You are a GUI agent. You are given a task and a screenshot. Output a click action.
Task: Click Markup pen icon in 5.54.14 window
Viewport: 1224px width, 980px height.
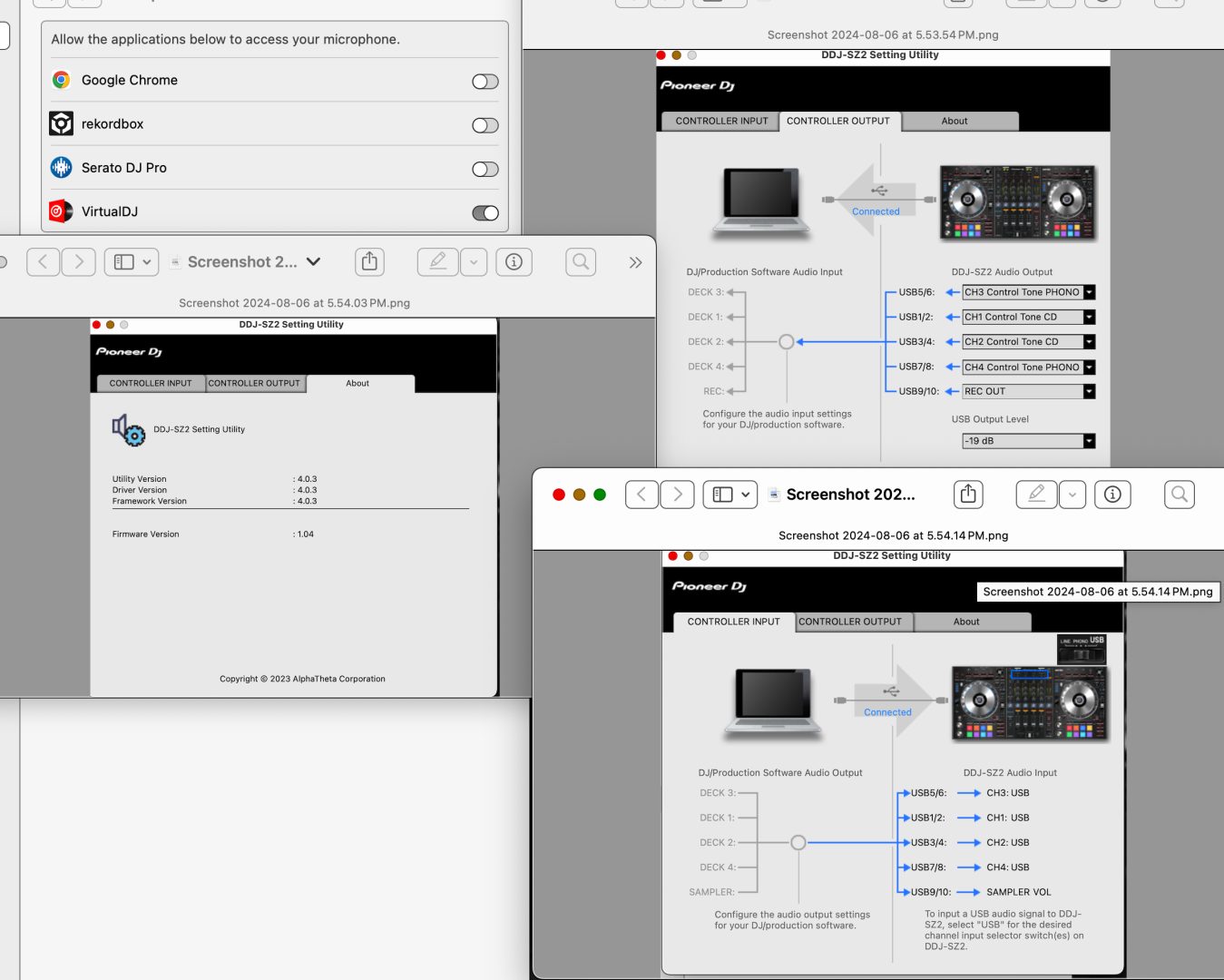pyautogui.click(x=1036, y=494)
